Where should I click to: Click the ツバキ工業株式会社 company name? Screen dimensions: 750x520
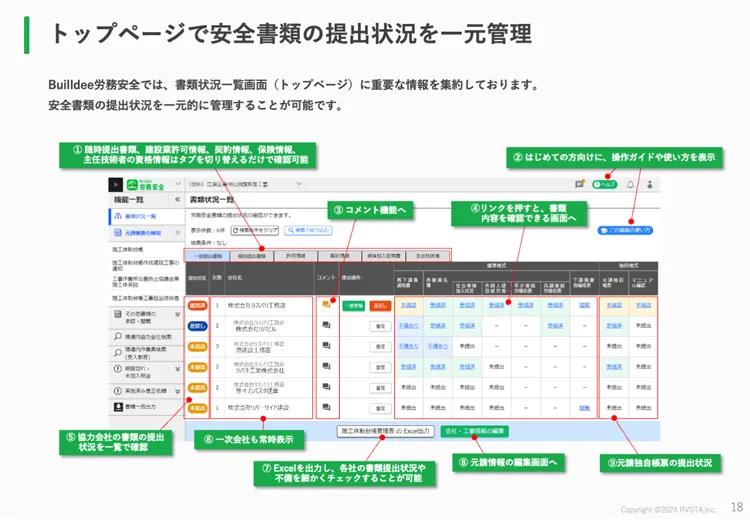pyautogui.click(x=260, y=370)
